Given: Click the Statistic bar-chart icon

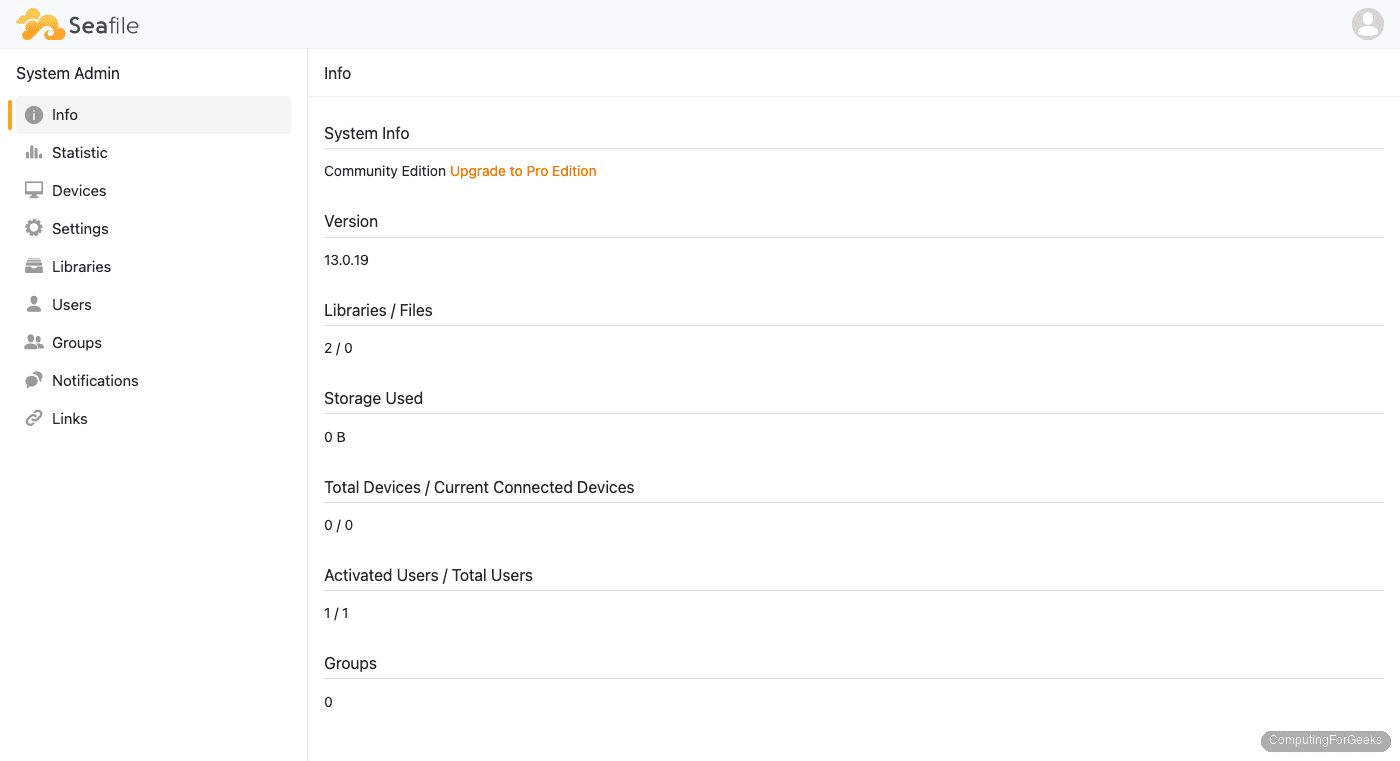Looking at the screenshot, I should 34,152.
